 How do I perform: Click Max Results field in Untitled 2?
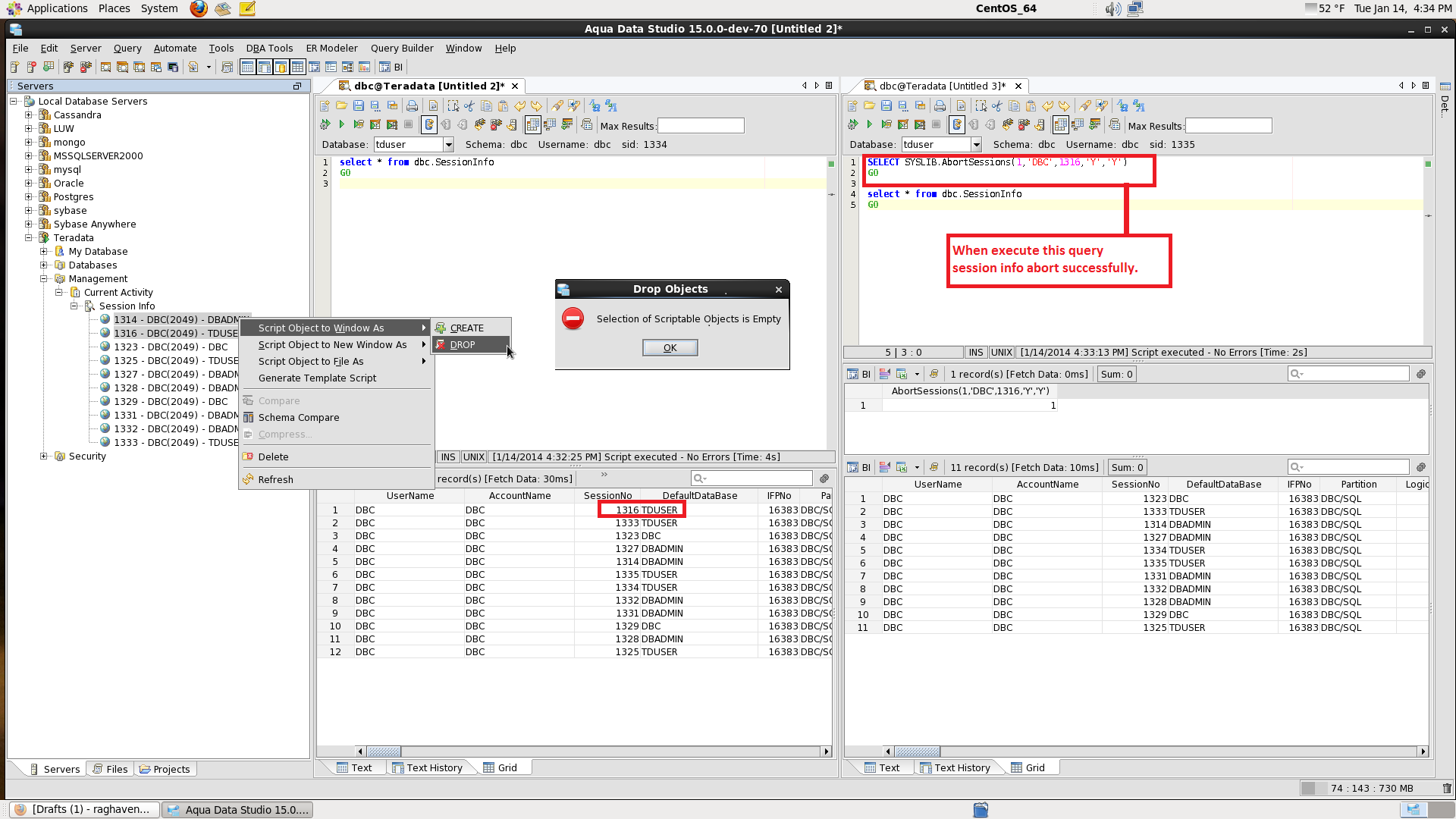pyautogui.click(x=701, y=126)
